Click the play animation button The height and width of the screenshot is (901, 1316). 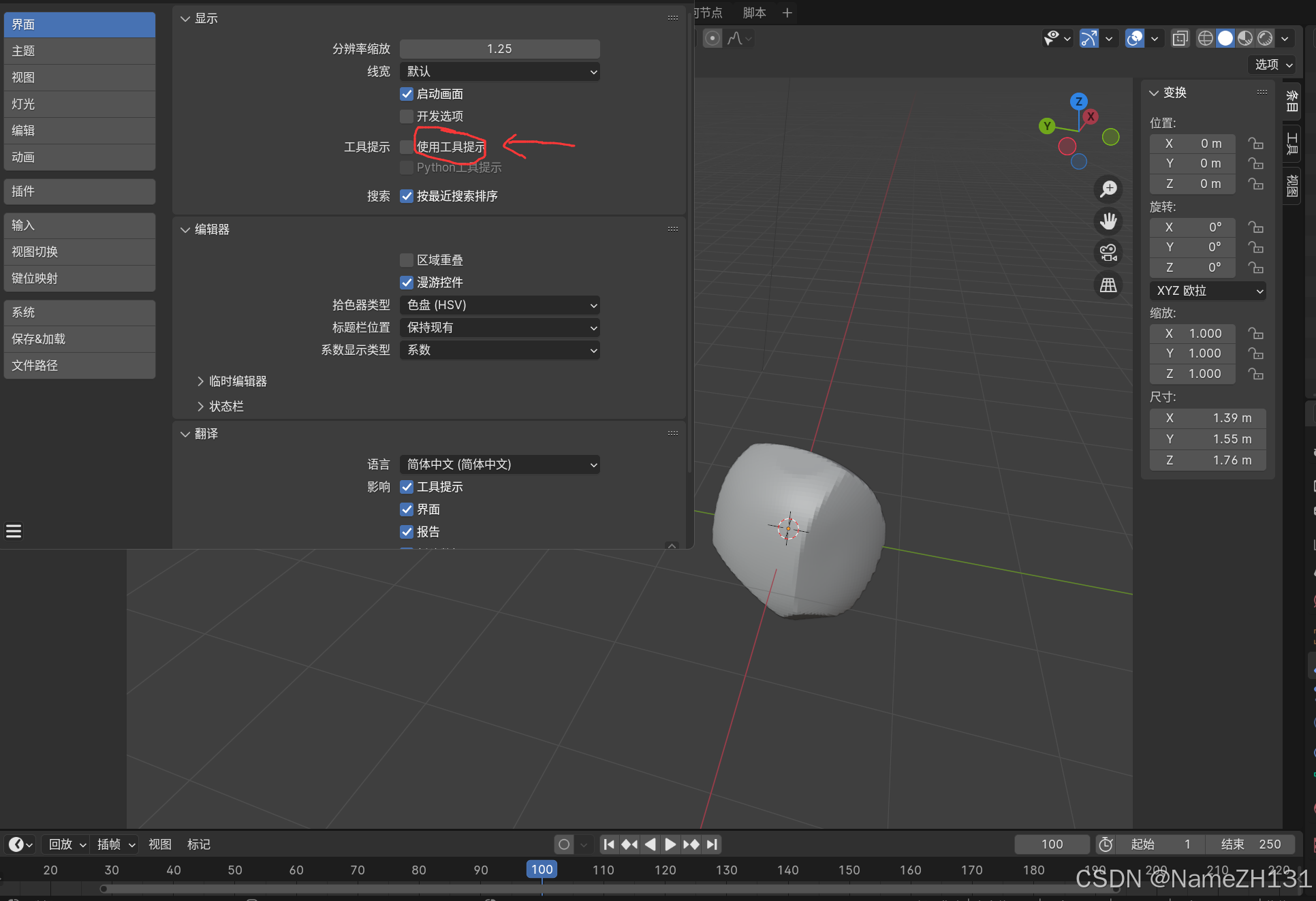click(670, 844)
